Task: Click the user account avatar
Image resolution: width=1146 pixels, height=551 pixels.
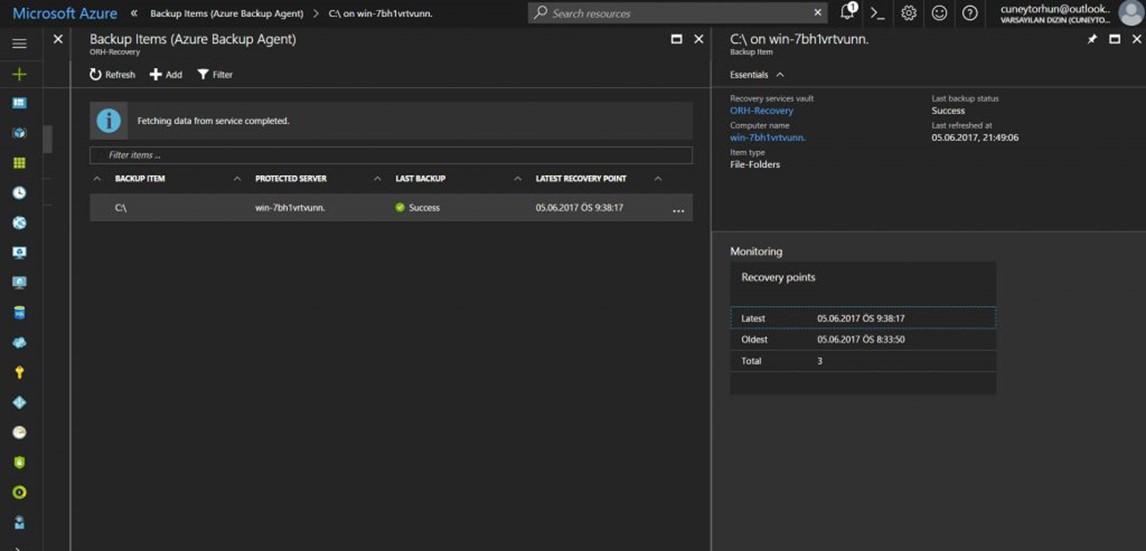Action: tap(1131, 13)
